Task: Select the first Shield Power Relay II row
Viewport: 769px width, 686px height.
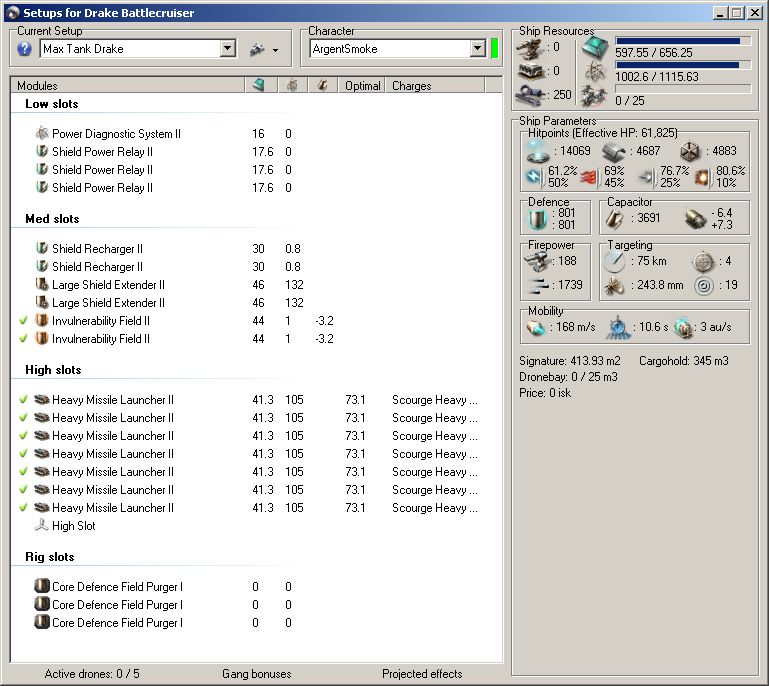Action: pyautogui.click(x=255, y=152)
